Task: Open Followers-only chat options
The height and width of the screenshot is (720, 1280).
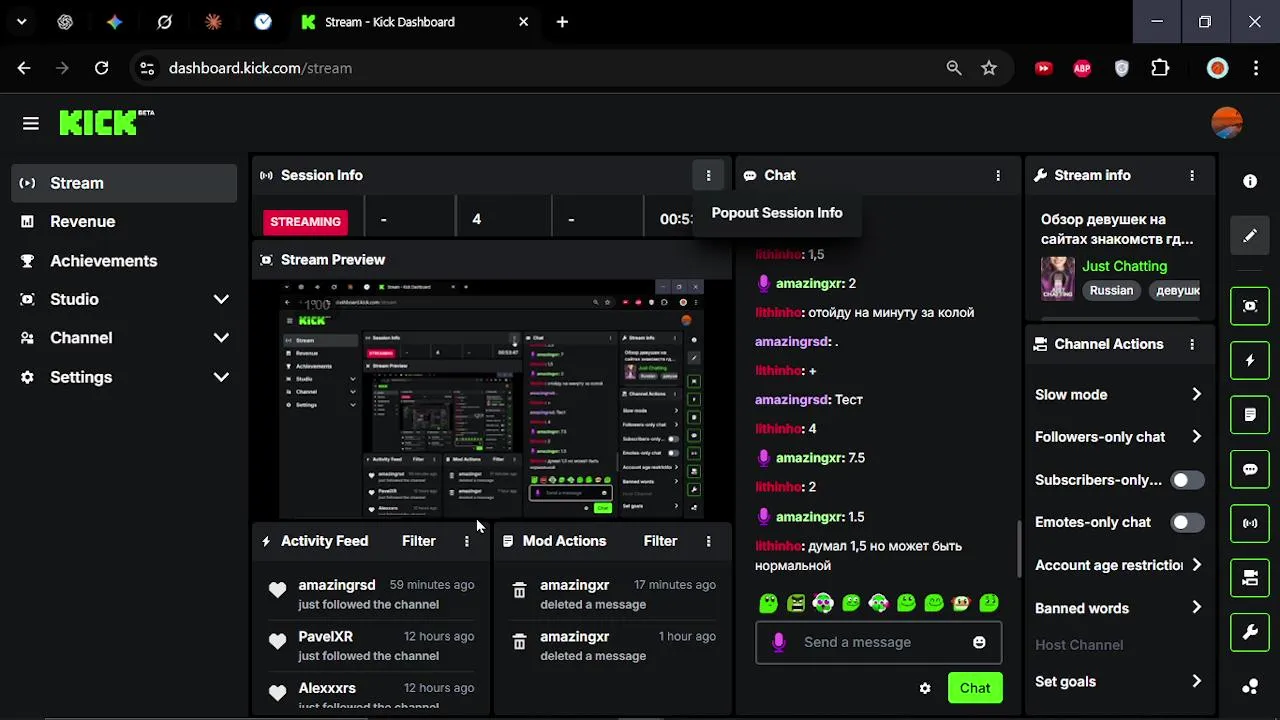Action: click(1119, 437)
